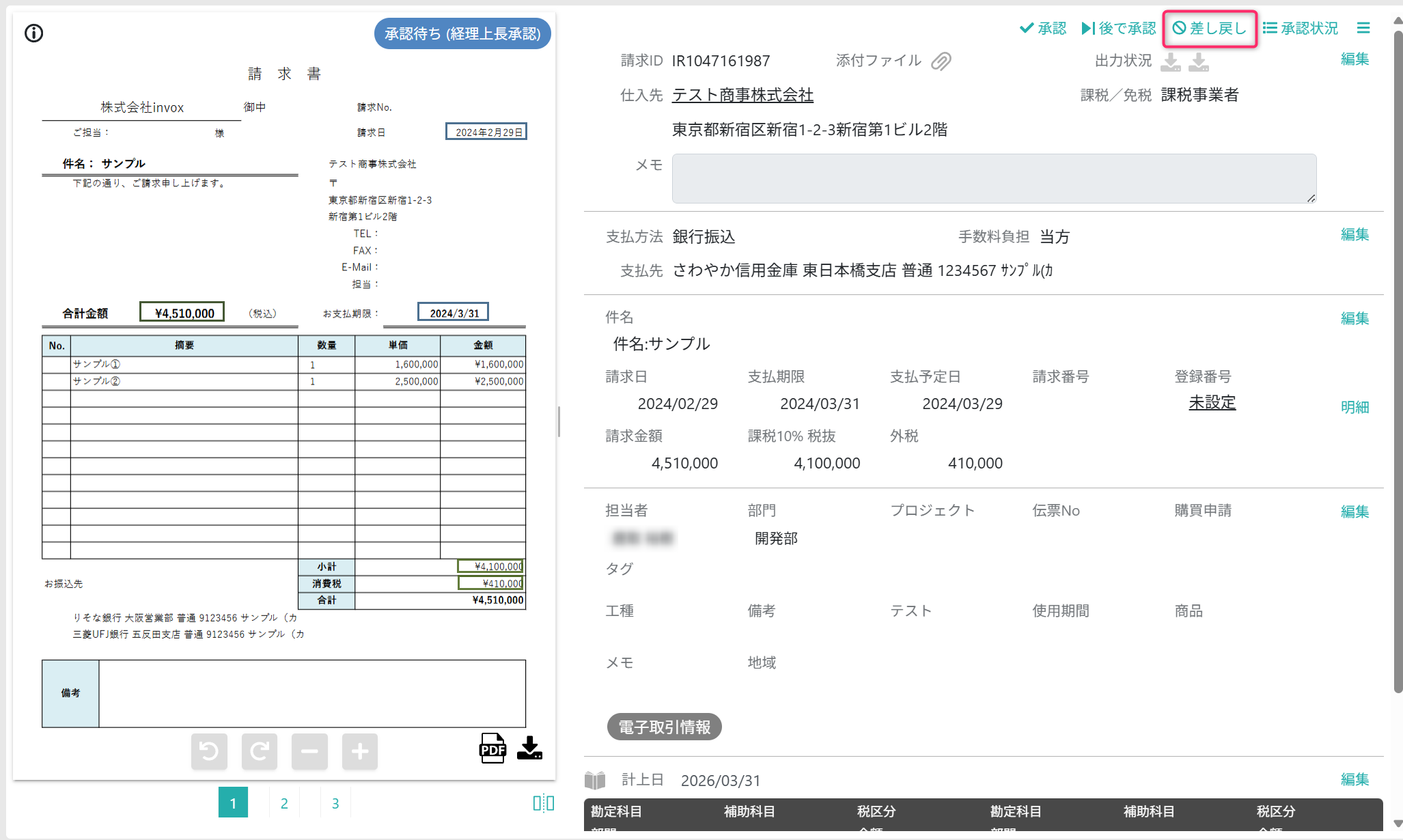Open 承認状況 approval status list

click(x=1301, y=28)
